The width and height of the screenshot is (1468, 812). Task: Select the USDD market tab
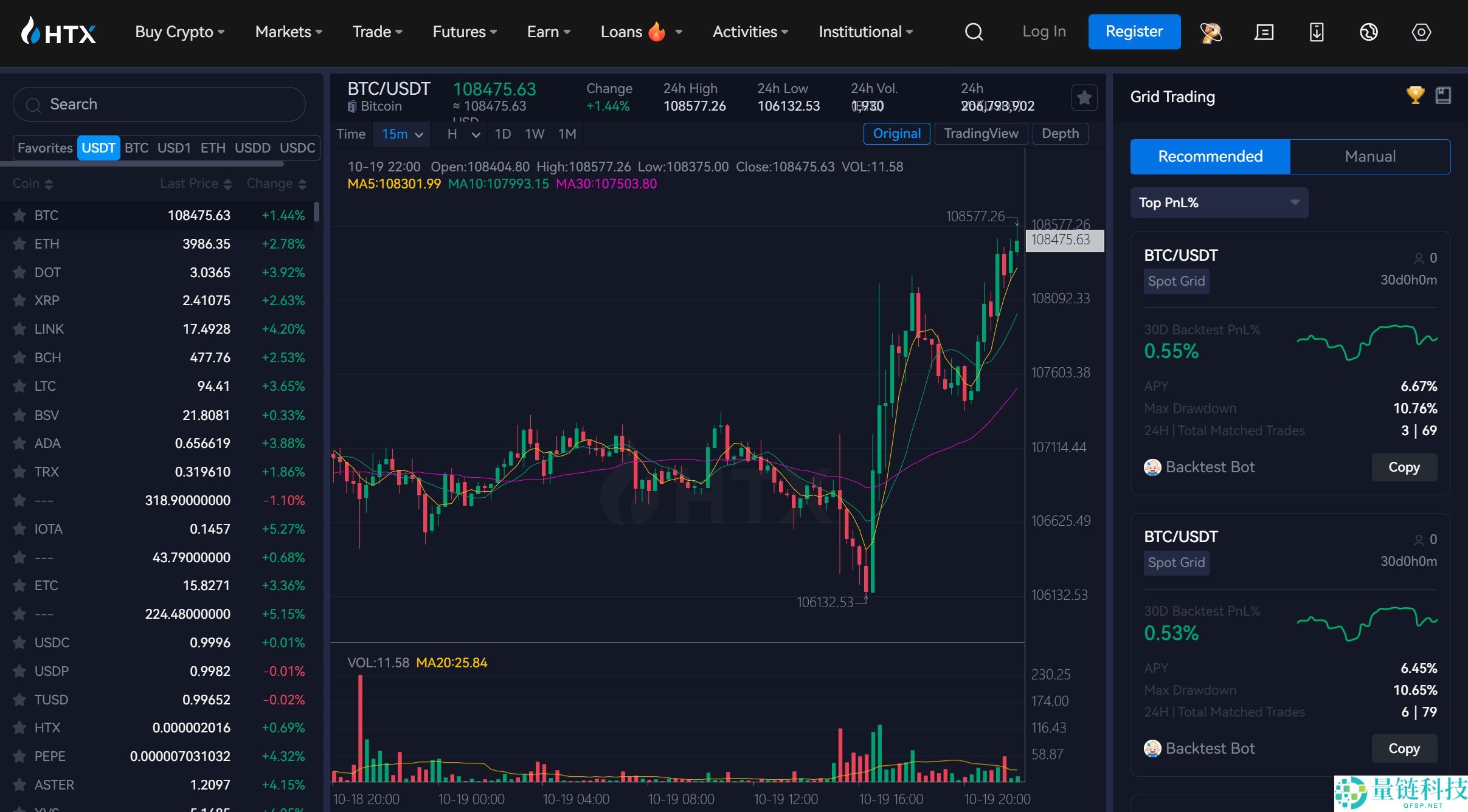pyautogui.click(x=252, y=148)
